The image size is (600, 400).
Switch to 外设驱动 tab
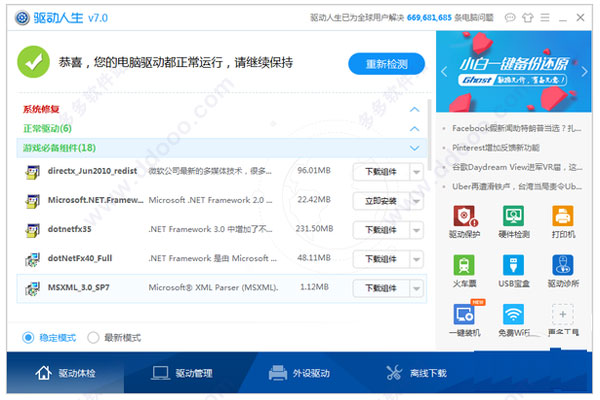coord(300,372)
